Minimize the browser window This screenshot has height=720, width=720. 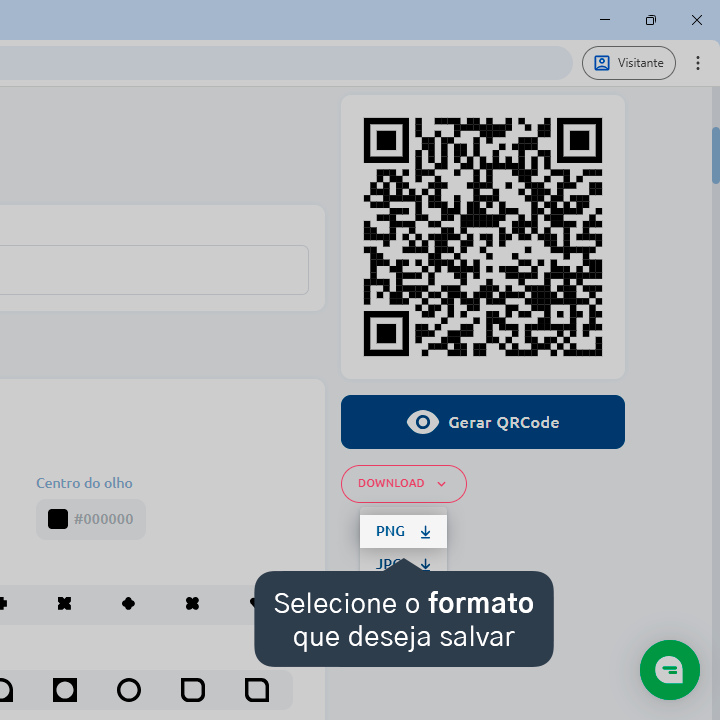[605, 20]
